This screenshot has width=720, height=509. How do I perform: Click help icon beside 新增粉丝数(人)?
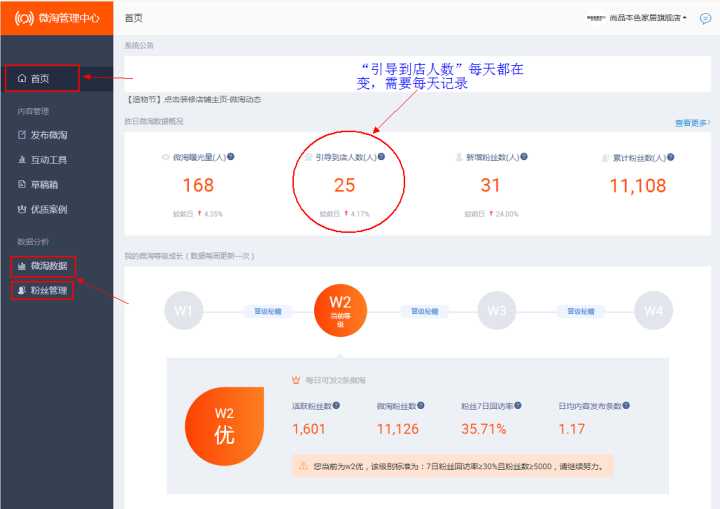pos(524,157)
